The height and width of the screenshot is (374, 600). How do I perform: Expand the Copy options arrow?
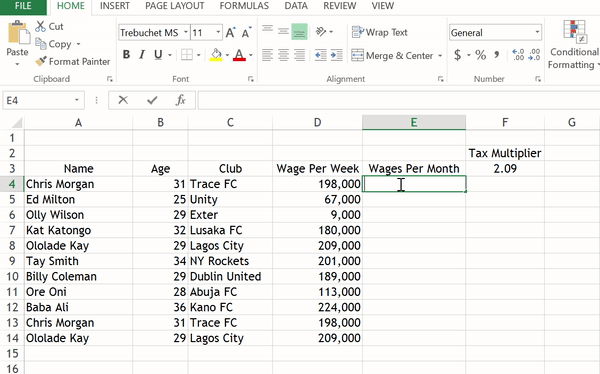click(x=78, y=44)
